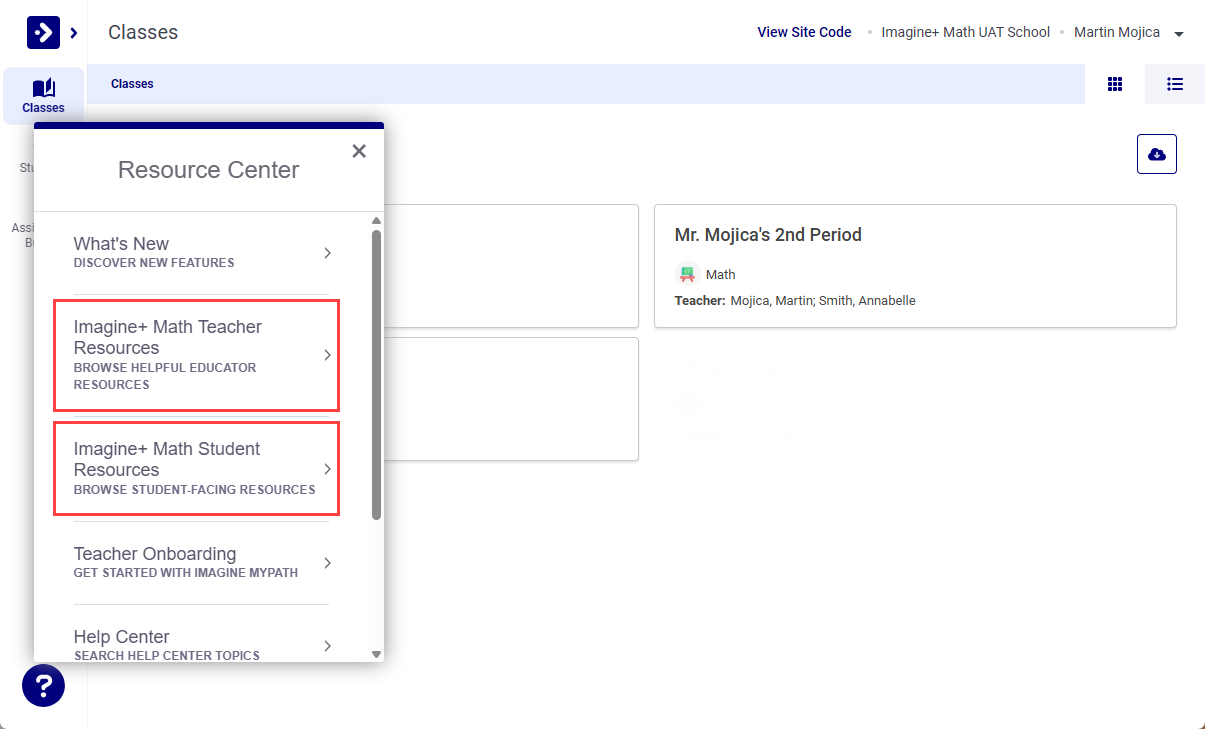Click the Imagine Learning logo icon
Screen dimensions: 1205x729
coord(43,32)
